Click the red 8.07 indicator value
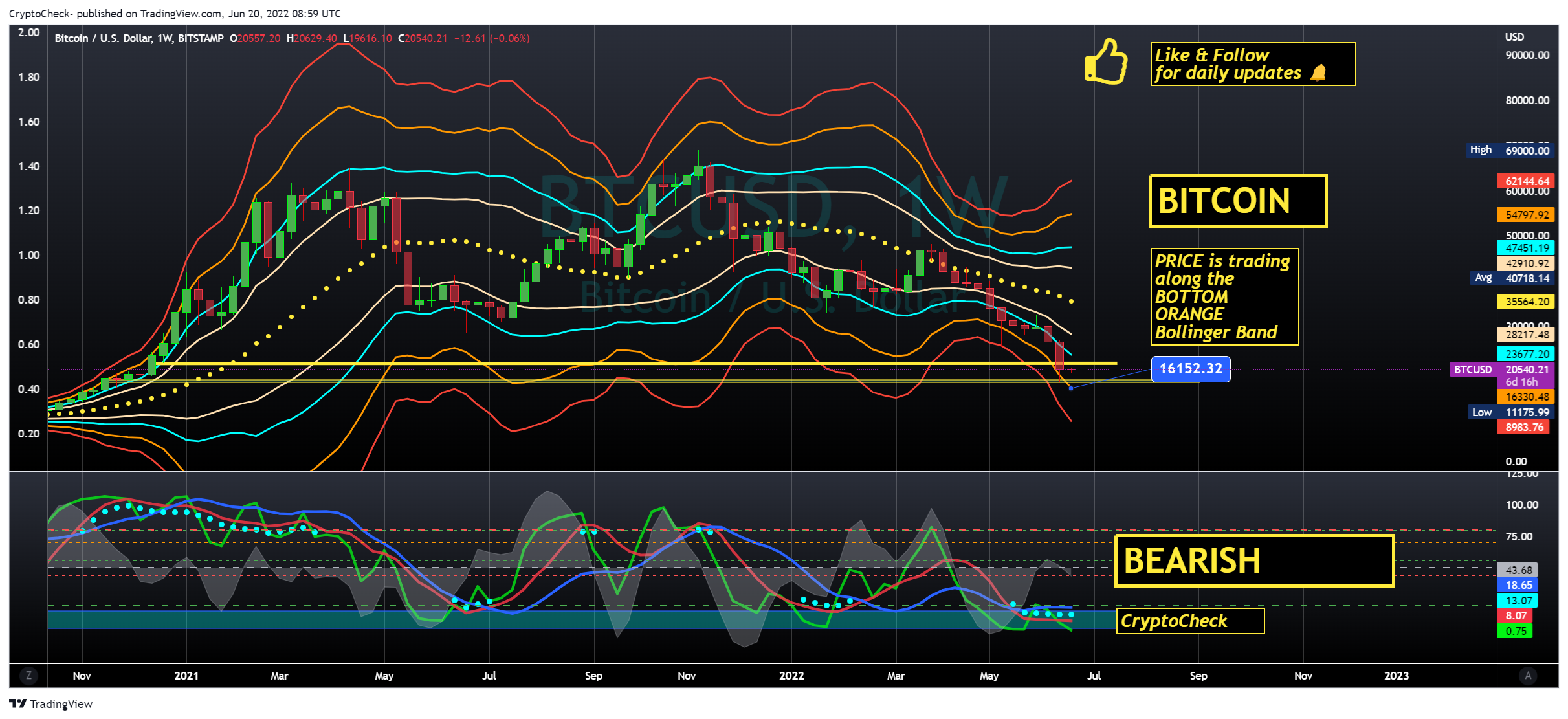The width and height of the screenshot is (1568, 719). 1514,615
